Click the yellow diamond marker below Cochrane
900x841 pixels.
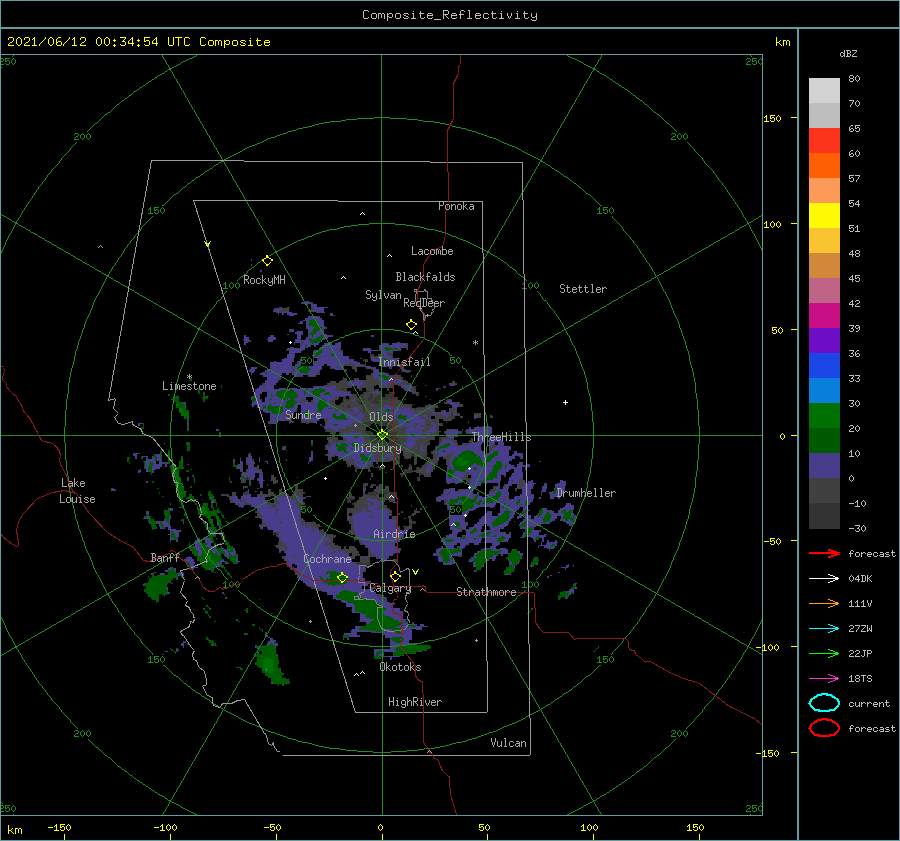coord(342,578)
